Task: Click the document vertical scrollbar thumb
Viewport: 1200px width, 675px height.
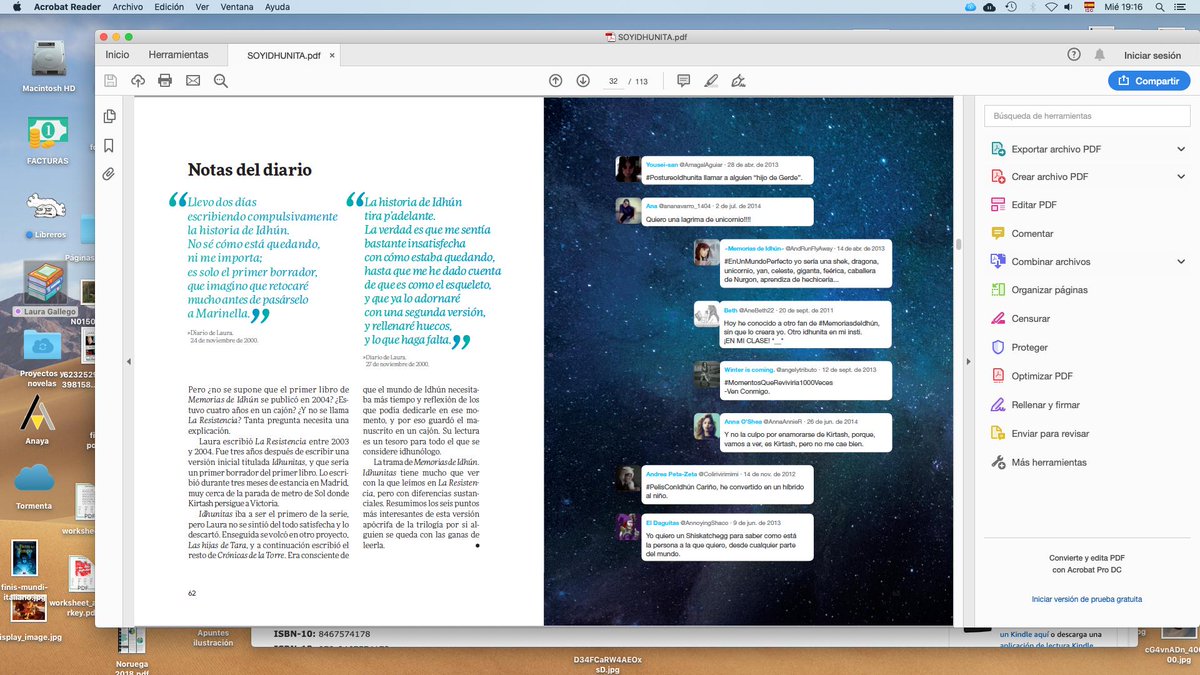Action: click(x=958, y=243)
